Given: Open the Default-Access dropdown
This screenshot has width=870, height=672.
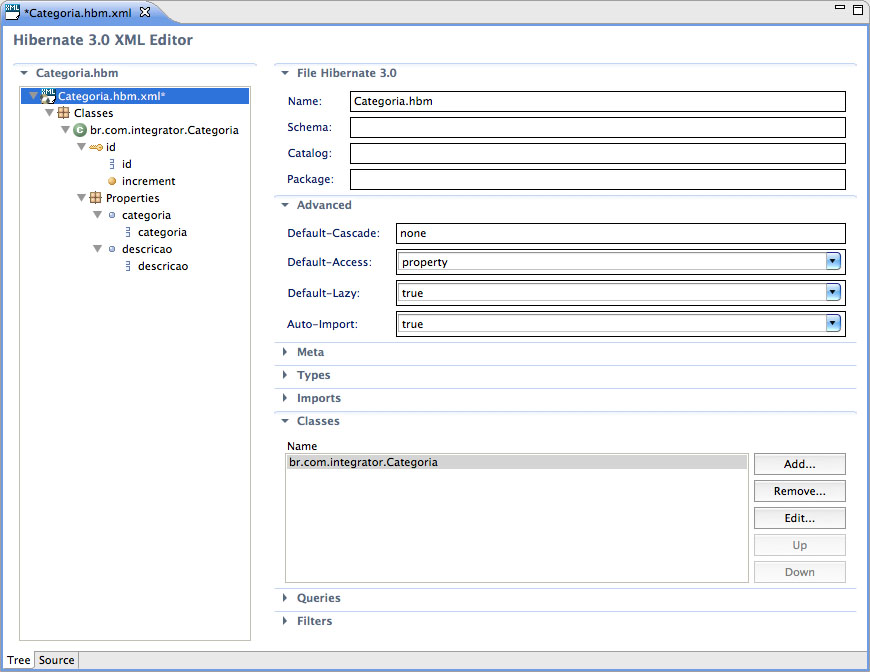Looking at the screenshot, I should click(x=833, y=261).
